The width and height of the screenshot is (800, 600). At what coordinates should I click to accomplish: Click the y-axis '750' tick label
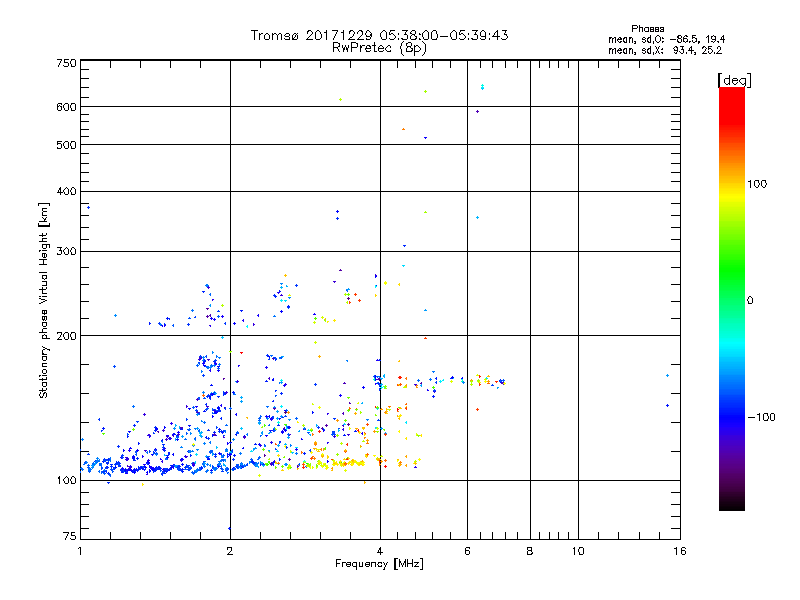coord(66,63)
